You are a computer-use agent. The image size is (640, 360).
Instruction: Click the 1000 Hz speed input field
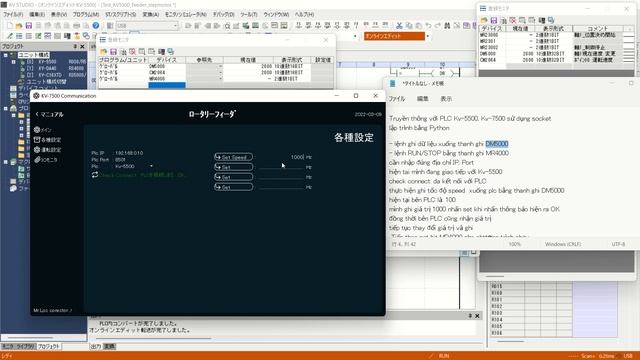coord(282,157)
